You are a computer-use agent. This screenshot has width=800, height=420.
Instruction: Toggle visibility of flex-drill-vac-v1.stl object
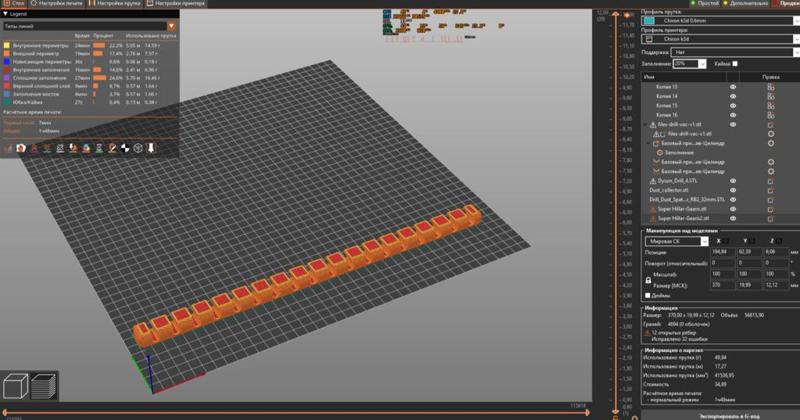pyautogui.click(x=733, y=125)
